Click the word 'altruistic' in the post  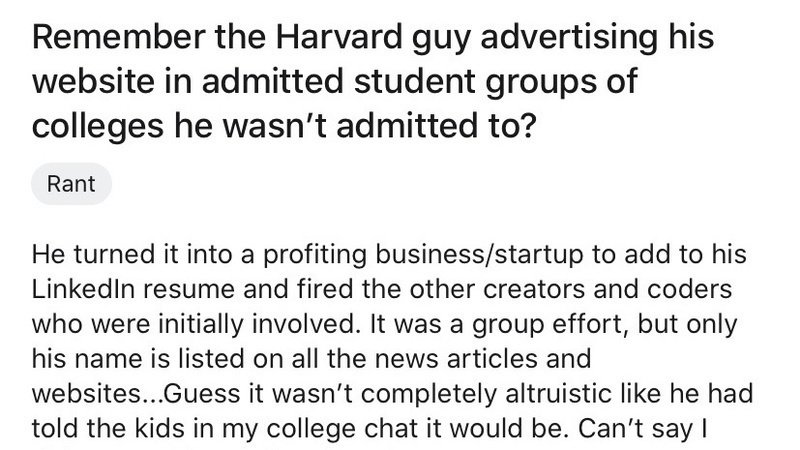click(x=559, y=393)
